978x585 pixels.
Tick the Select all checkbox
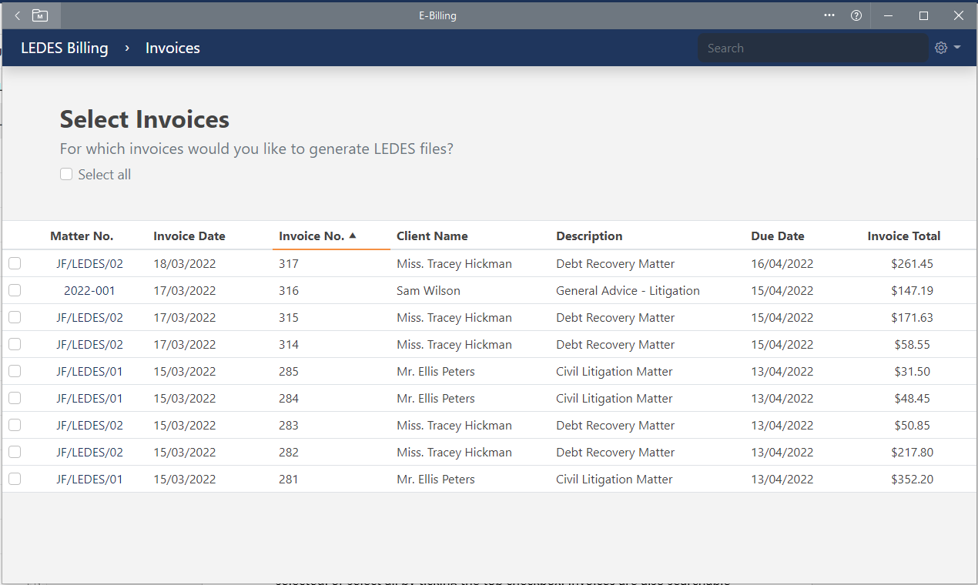coord(66,174)
